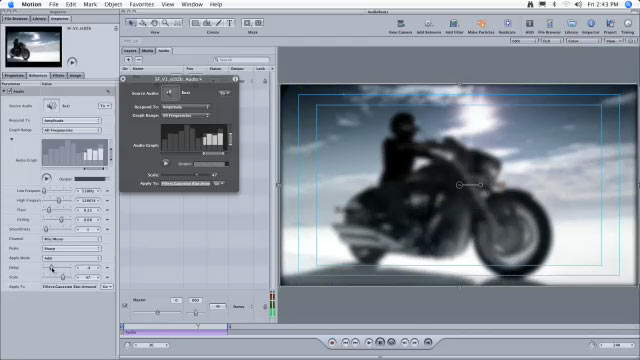Select the Text tool
640x360 pixels.
230,23
